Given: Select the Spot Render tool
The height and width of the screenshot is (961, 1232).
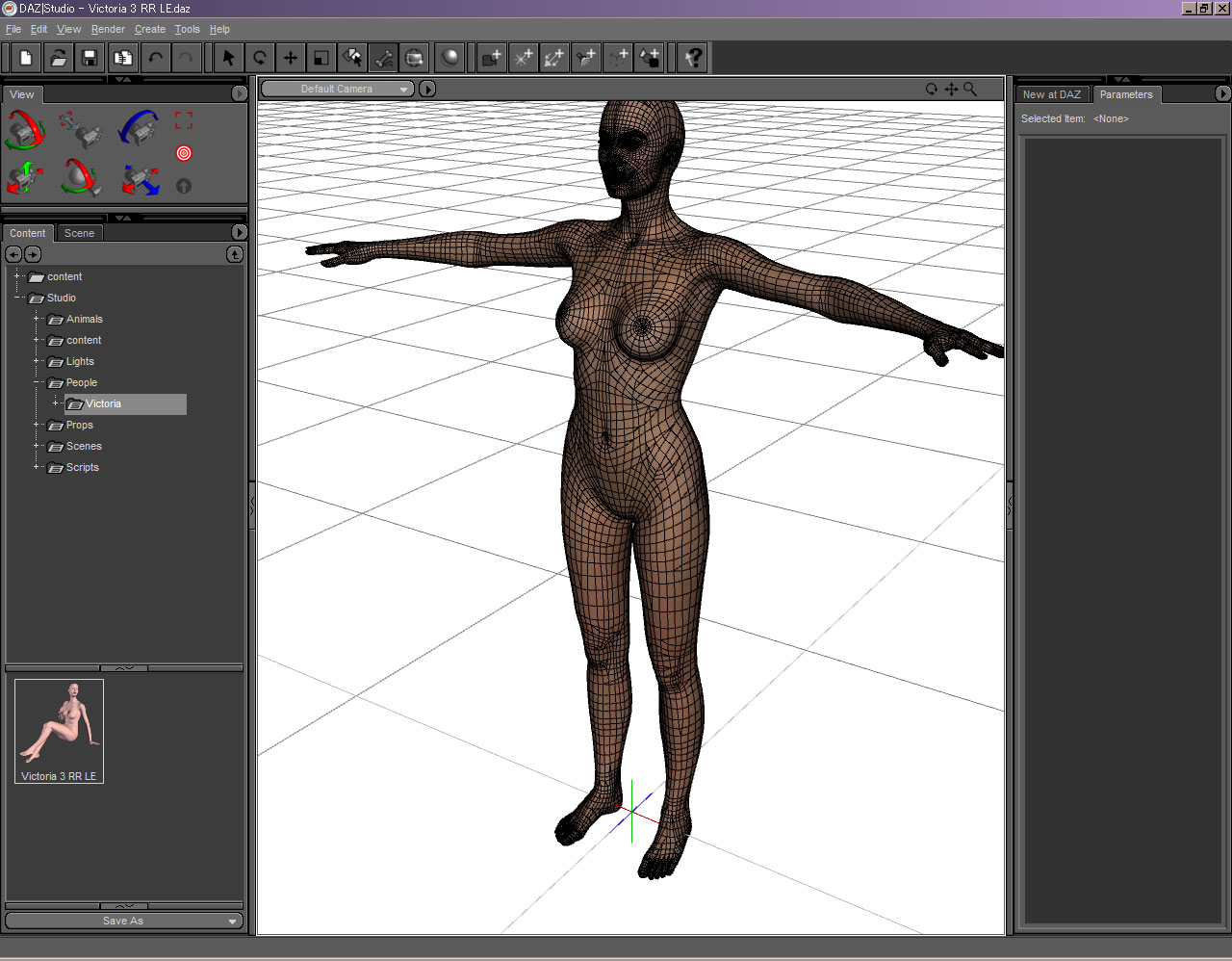Looking at the screenshot, I should click(414, 58).
